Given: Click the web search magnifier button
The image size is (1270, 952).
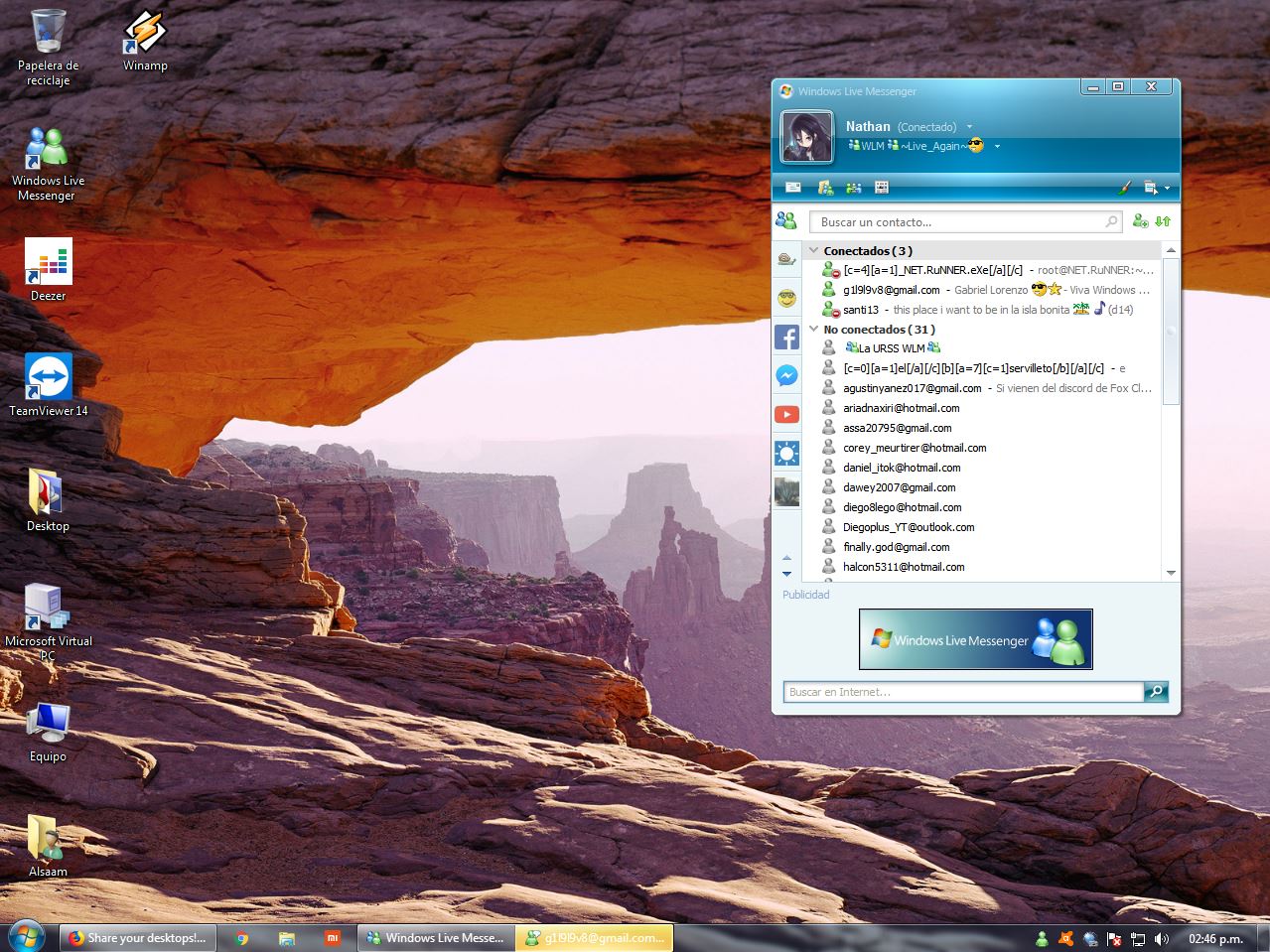Looking at the screenshot, I should pos(1156,692).
